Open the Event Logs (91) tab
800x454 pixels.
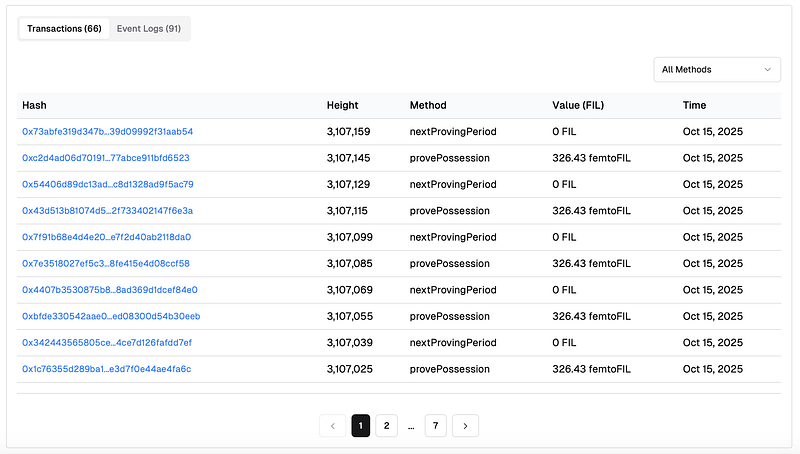coord(148,28)
